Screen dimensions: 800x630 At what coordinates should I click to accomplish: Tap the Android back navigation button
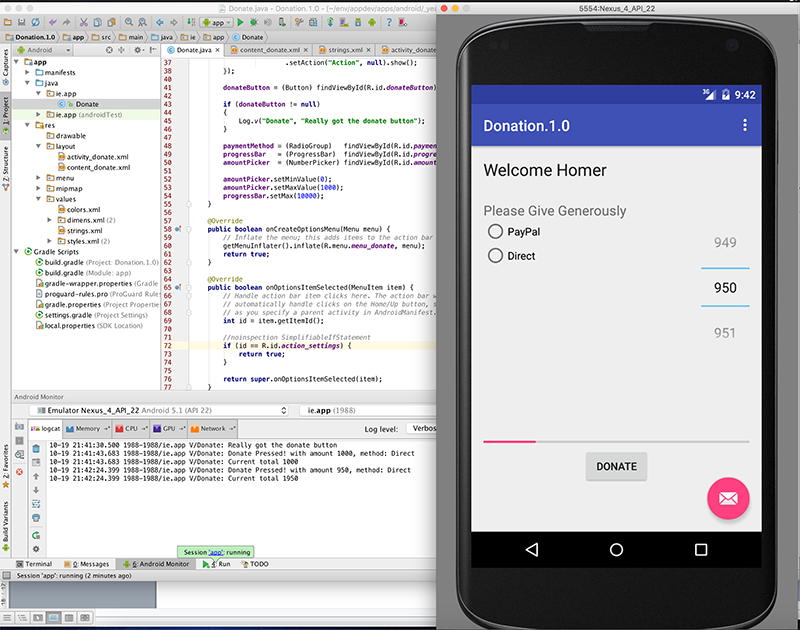(x=532, y=549)
